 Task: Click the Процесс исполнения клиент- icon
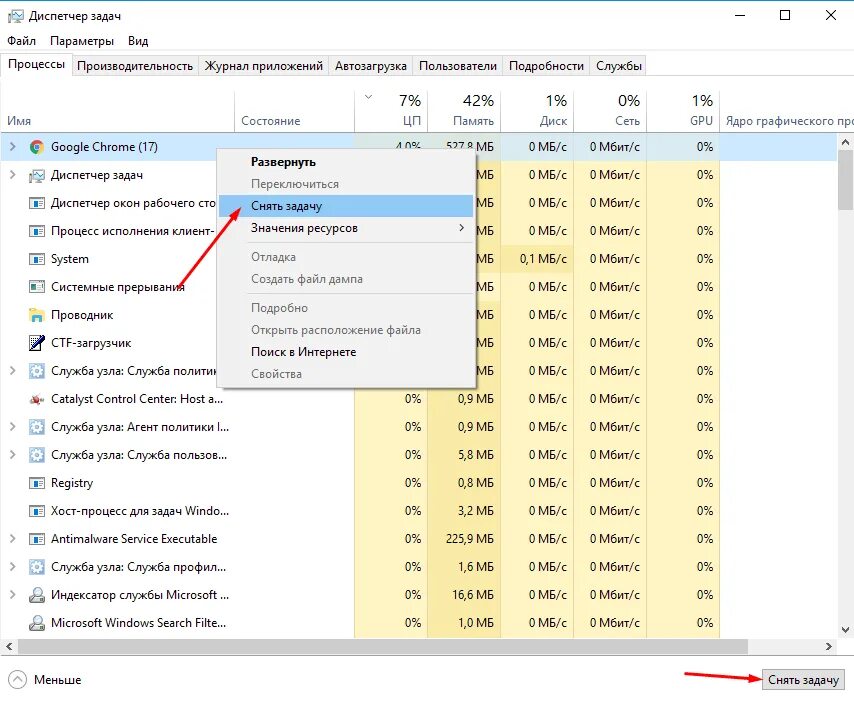36,231
